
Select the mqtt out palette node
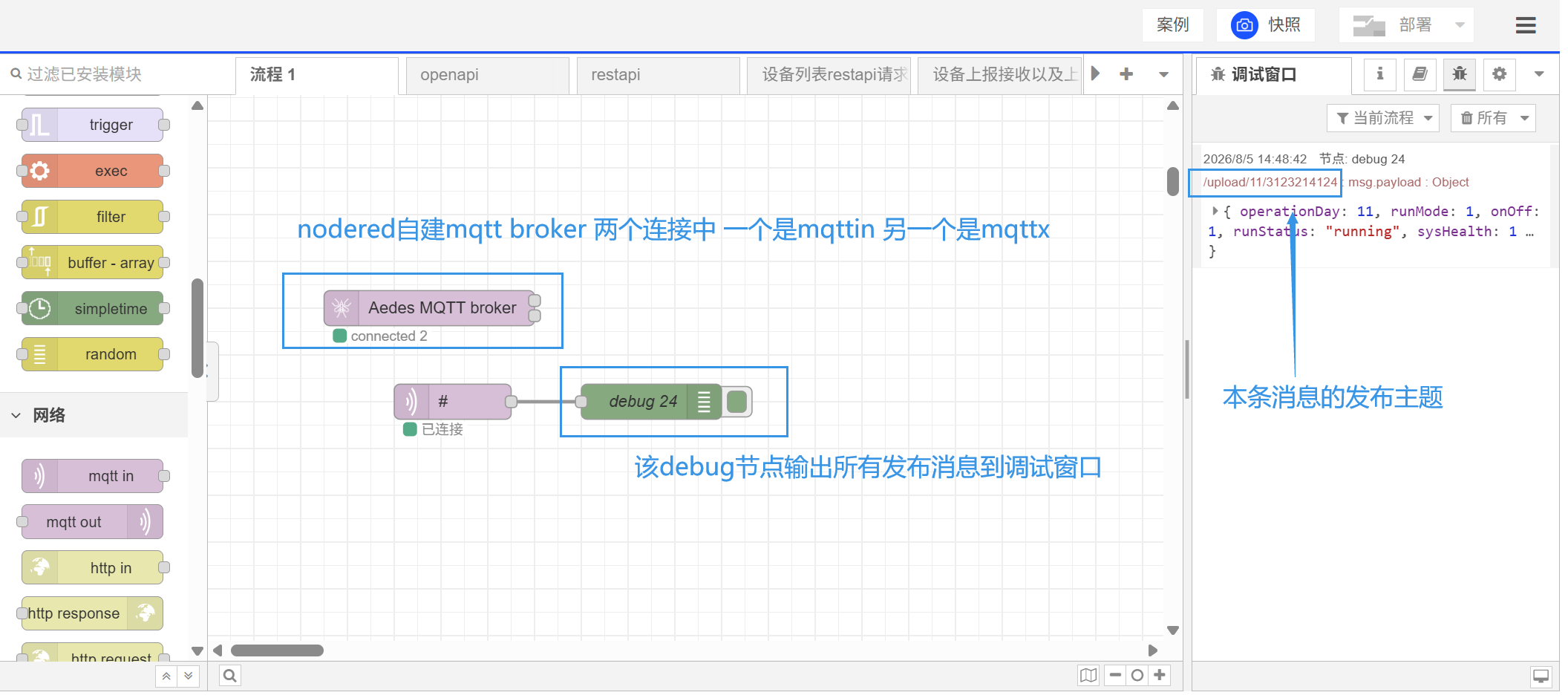coord(93,522)
